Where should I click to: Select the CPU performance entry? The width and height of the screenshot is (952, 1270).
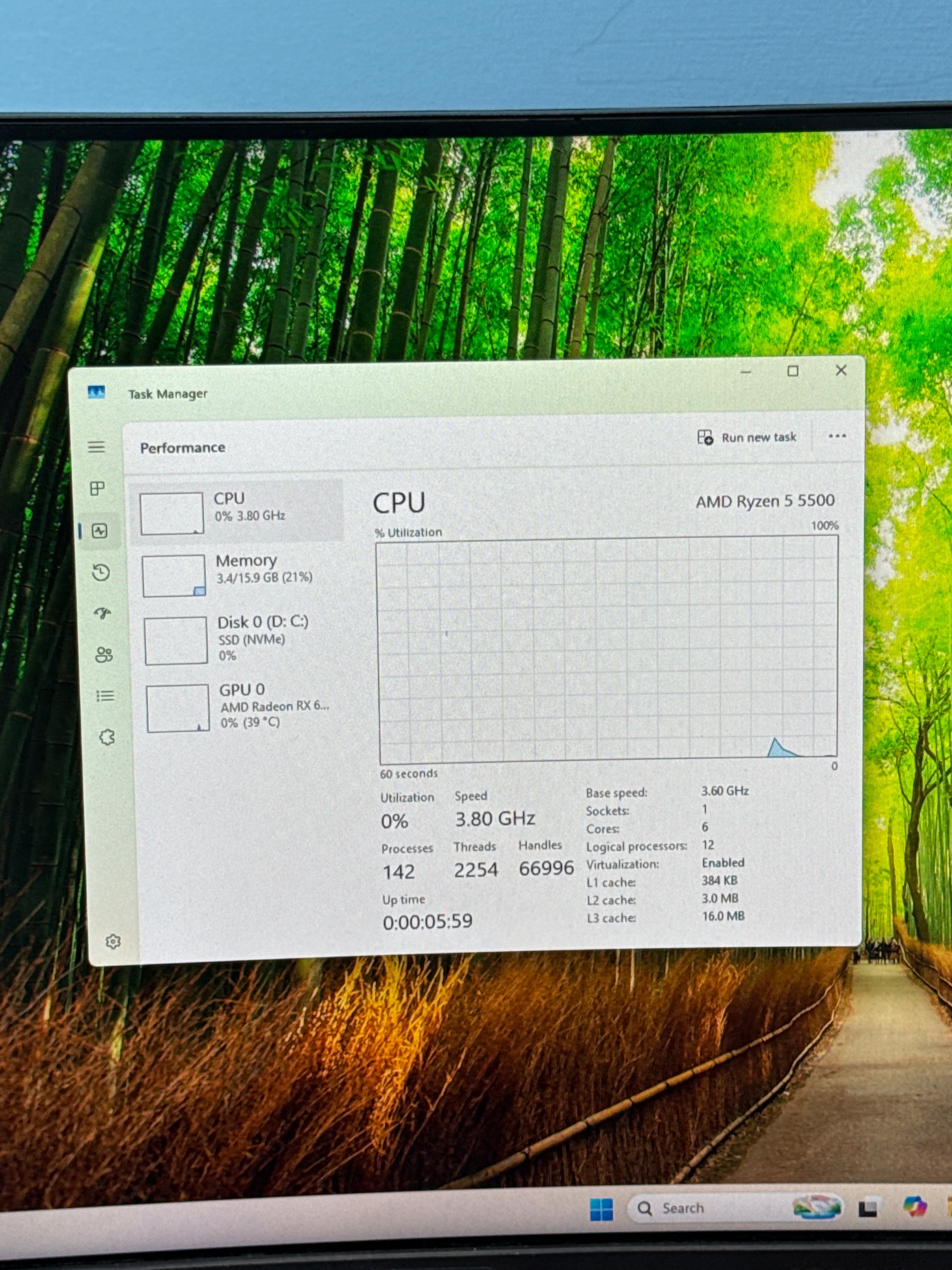[236, 510]
